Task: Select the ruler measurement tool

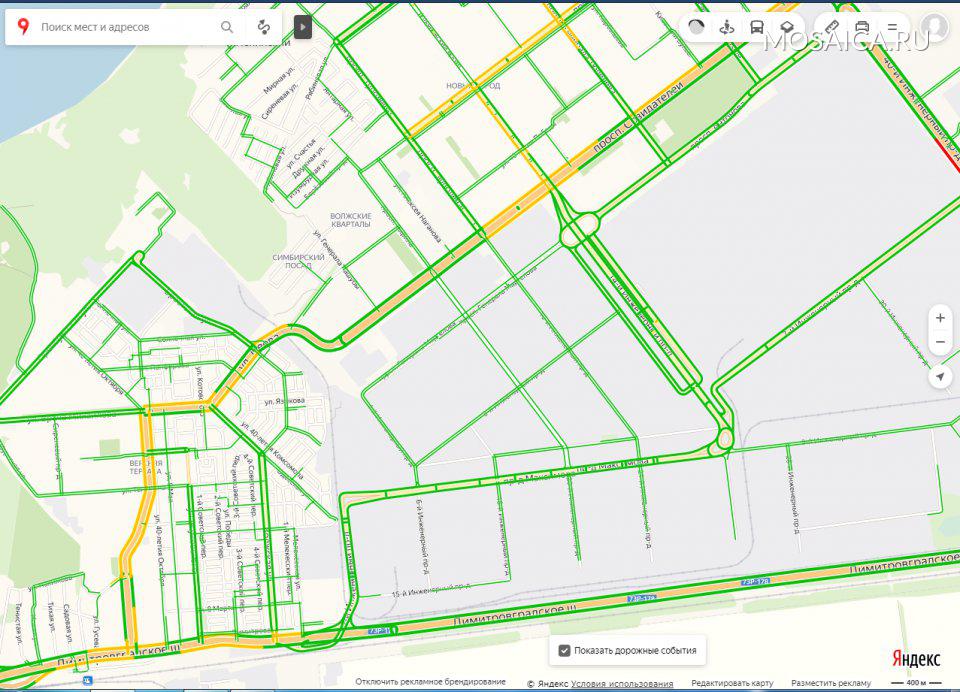Action: pos(832,28)
